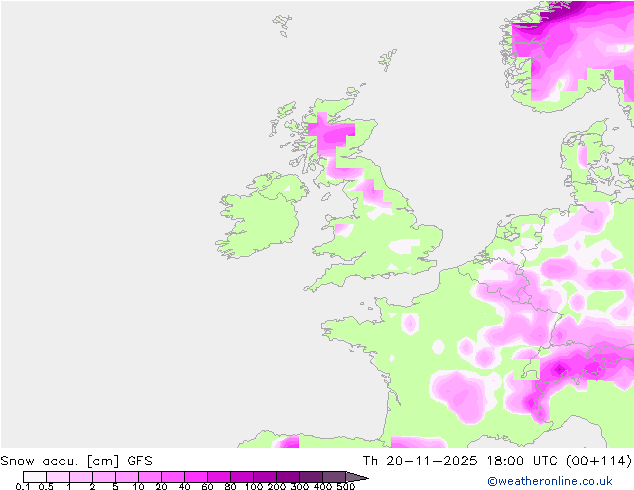
Task: Click the 400–500 cm legend swatch
Action: pyautogui.click(x=334, y=477)
